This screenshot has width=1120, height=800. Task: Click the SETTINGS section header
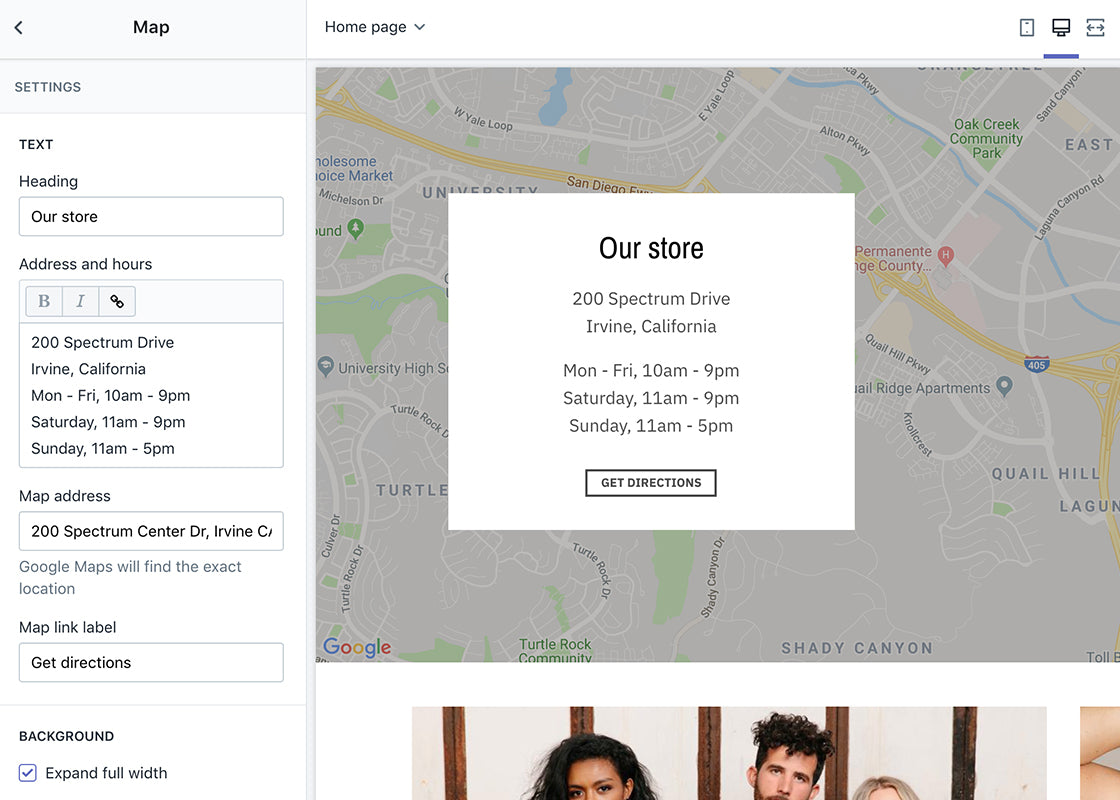pyautogui.click(x=48, y=87)
